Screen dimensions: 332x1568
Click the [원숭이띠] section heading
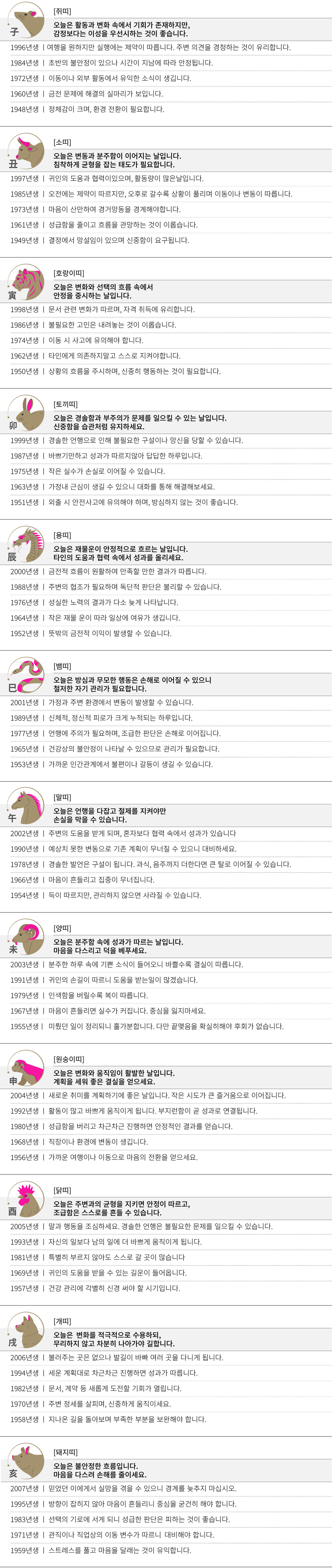(69, 1059)
